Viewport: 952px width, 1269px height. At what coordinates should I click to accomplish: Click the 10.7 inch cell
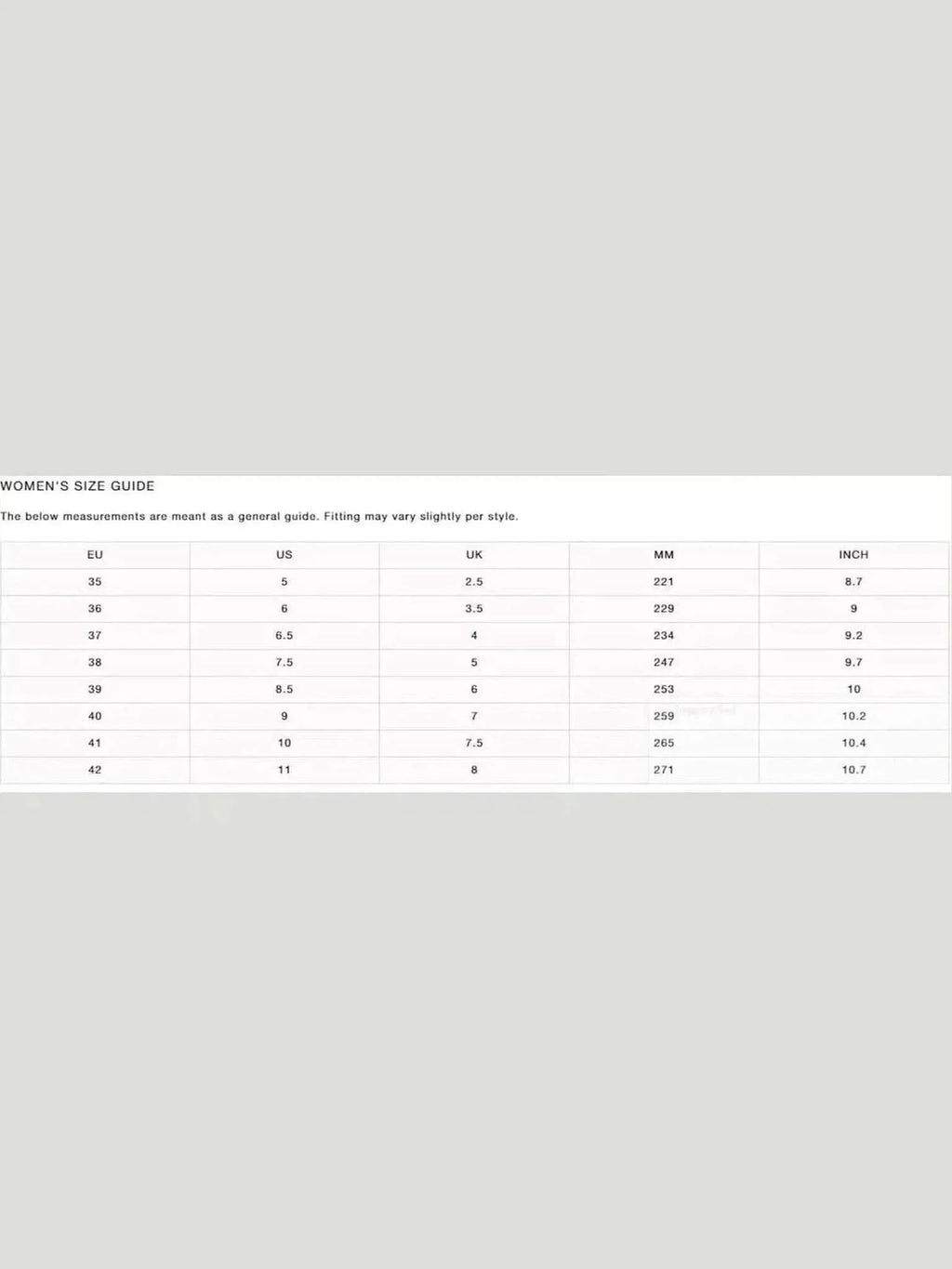coord(853,770)
